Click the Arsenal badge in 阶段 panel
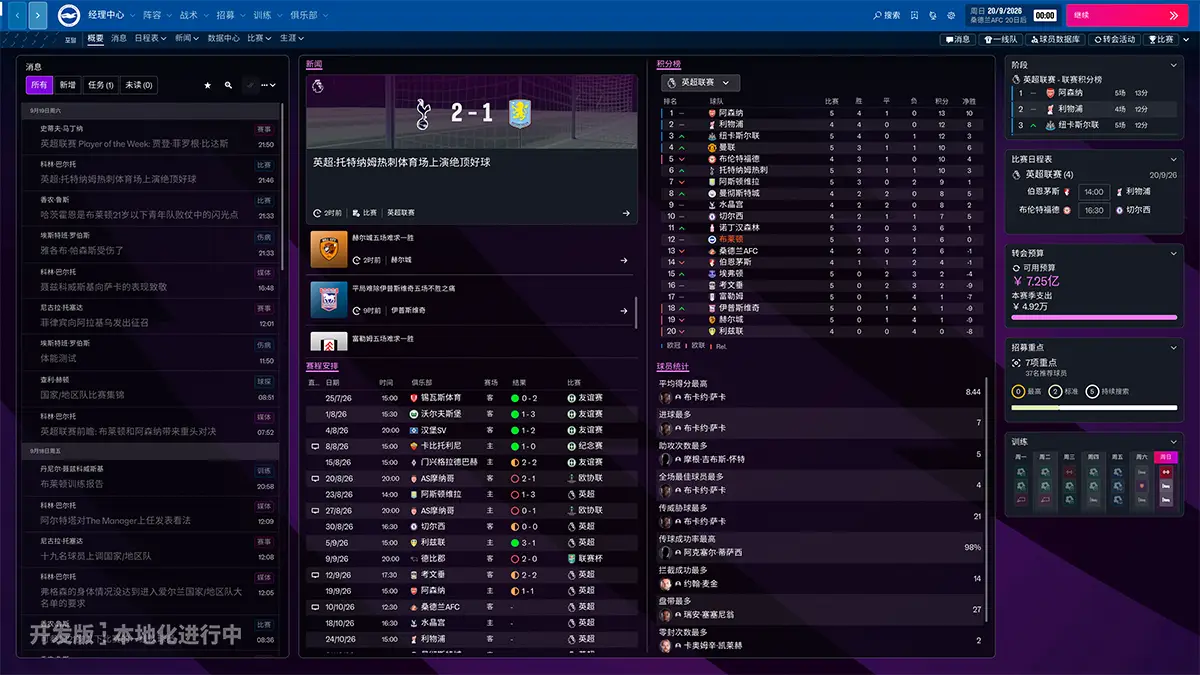The height and width of the screenshot is (675, 1200). tap(1050, 92)
